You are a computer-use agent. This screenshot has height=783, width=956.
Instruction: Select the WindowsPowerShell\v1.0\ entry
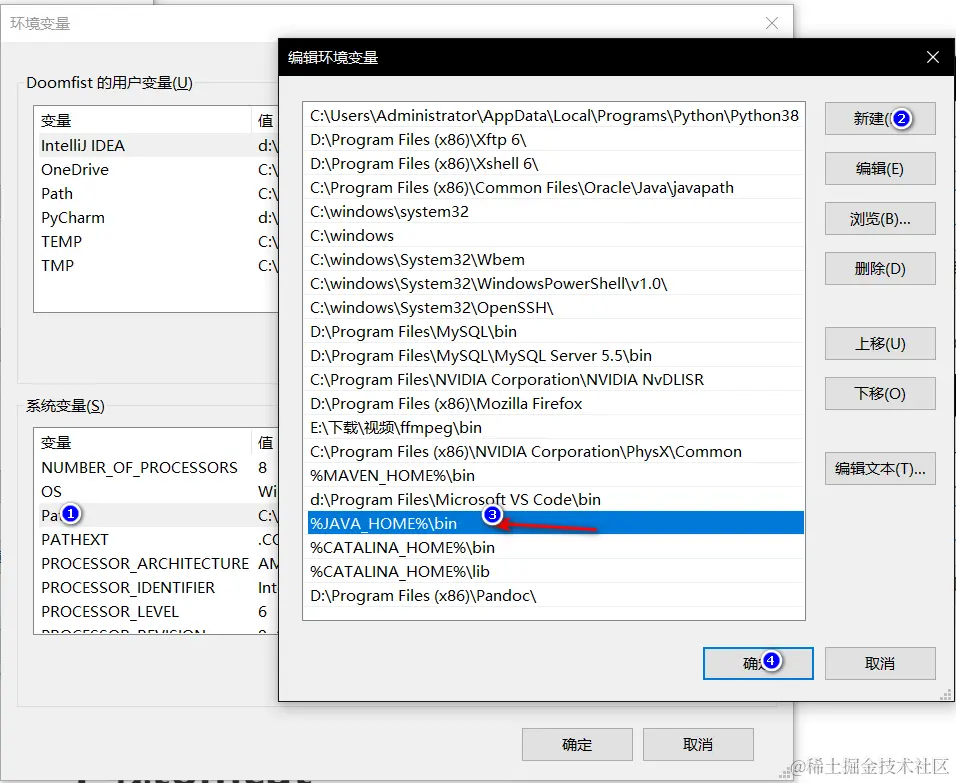554,284
